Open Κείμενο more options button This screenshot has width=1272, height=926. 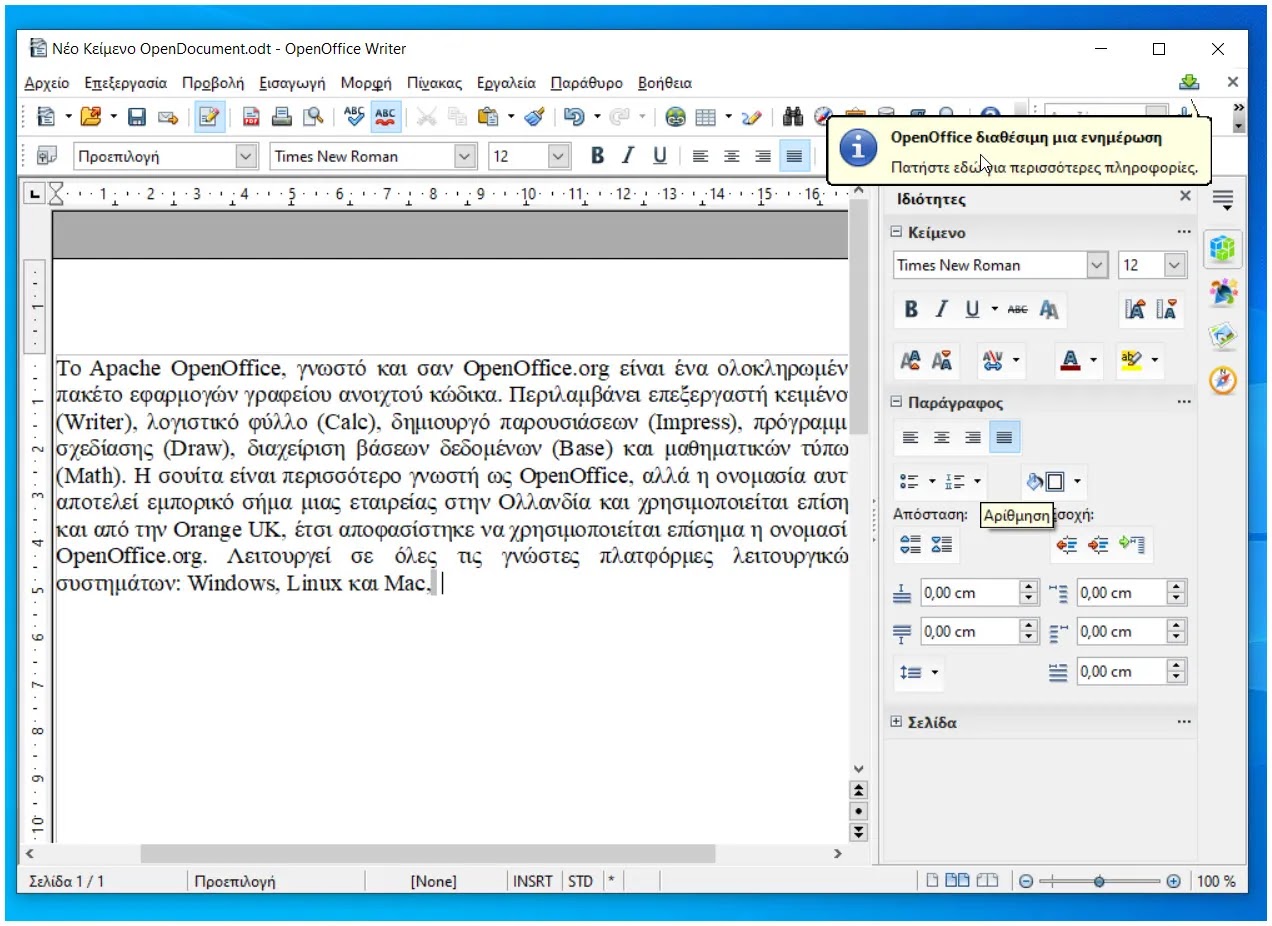point(1184,232)
